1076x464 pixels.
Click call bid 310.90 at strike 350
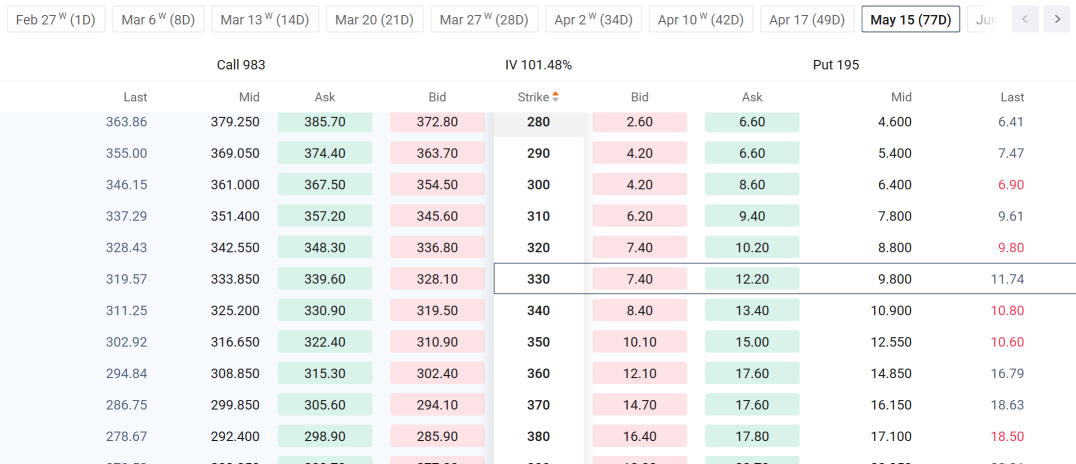[x=437, y=342]
